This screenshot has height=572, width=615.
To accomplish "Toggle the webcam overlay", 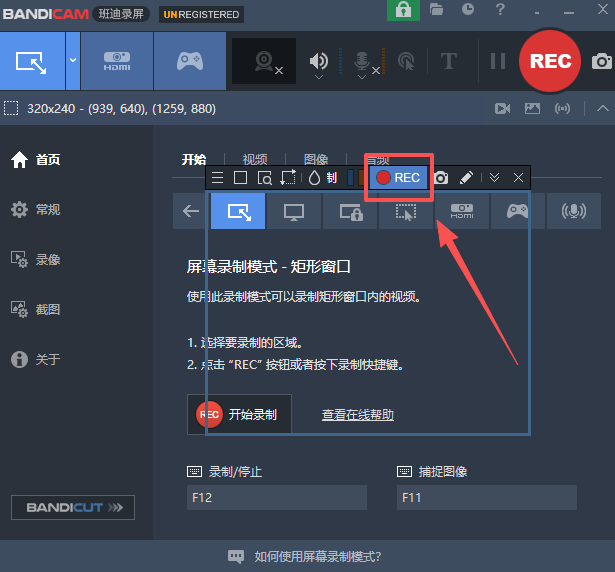I will click(264, 61).
